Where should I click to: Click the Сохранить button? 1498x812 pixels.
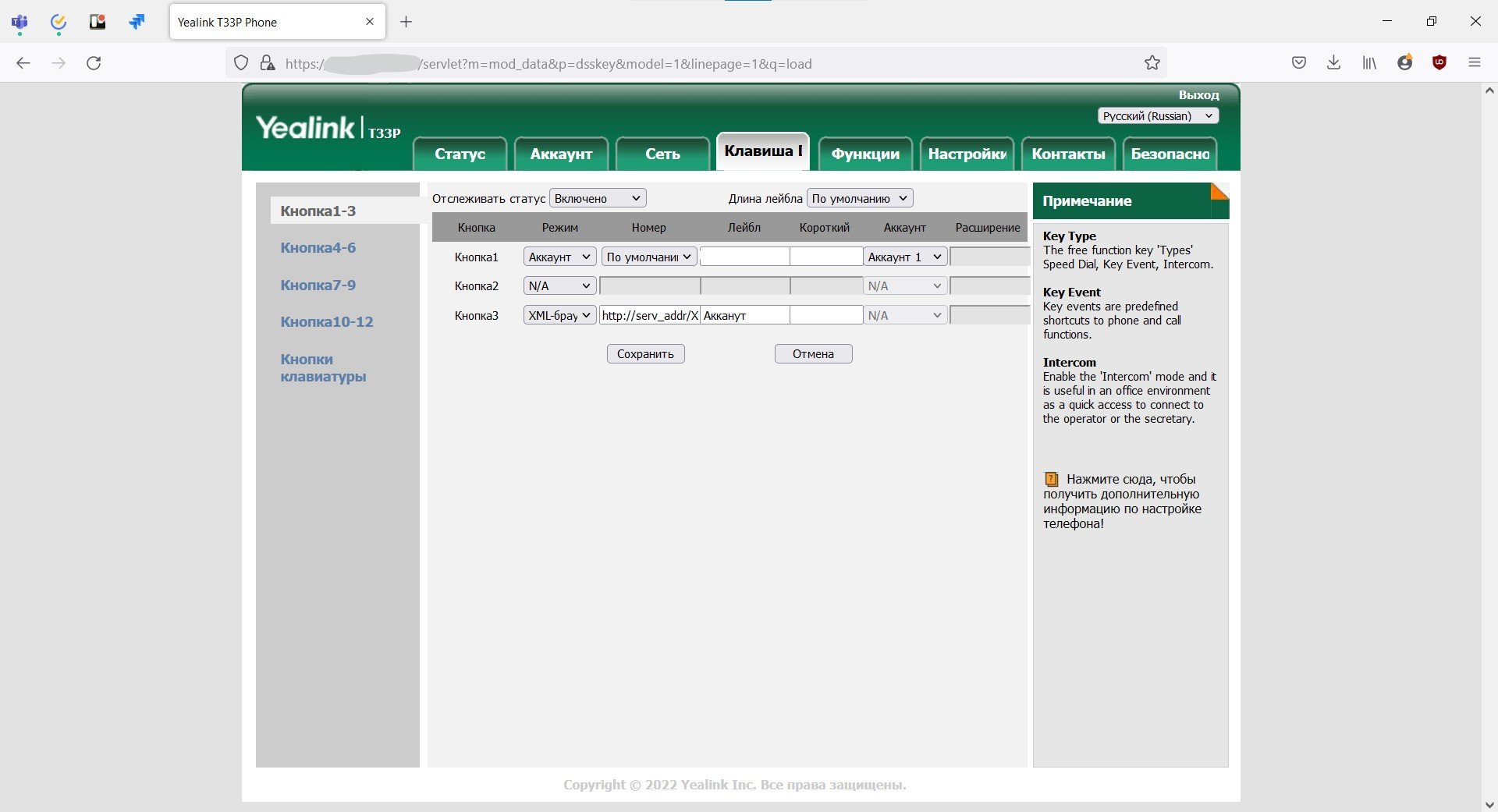[645, 353]
